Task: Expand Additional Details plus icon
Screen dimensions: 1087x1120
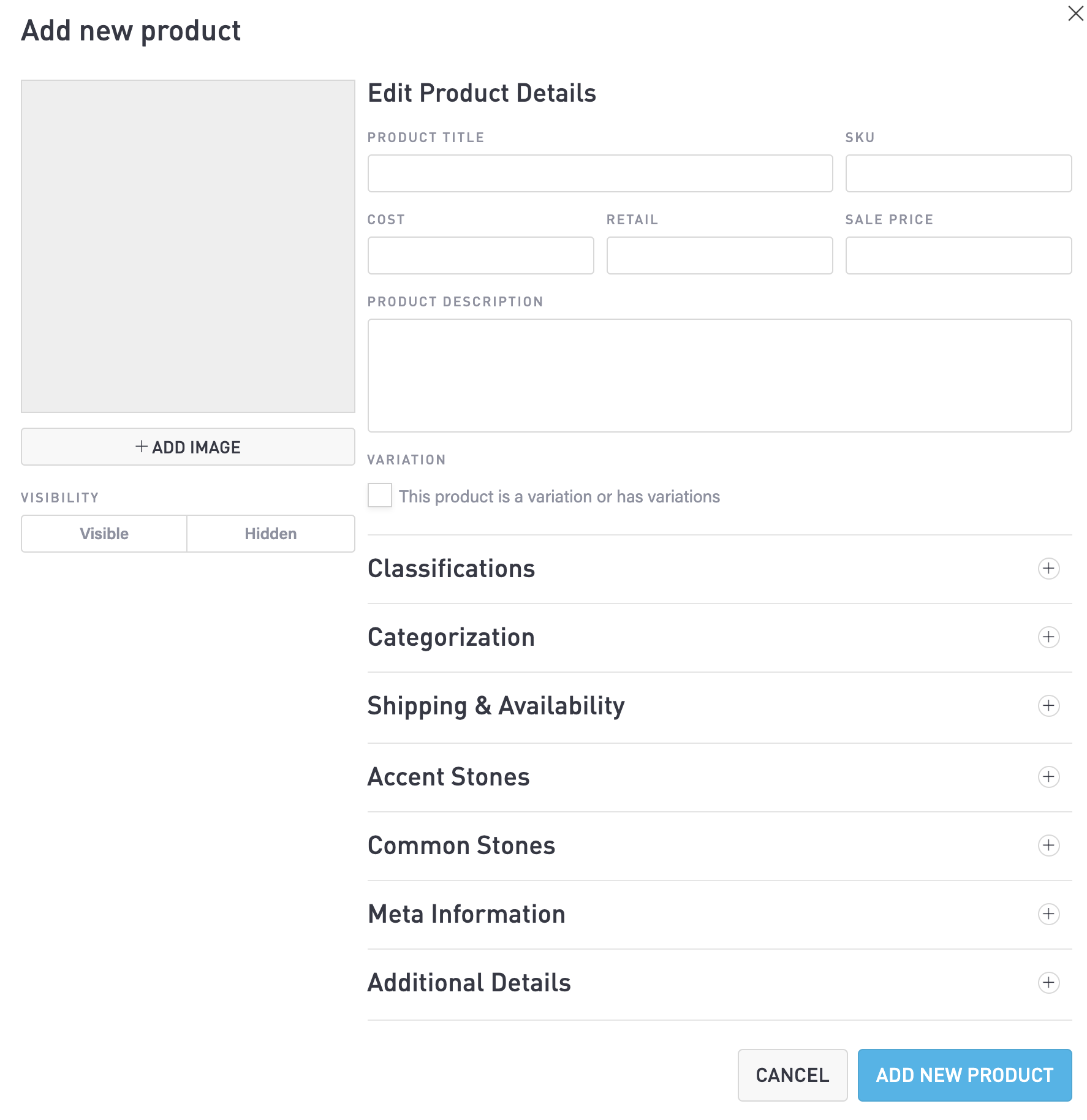Action: (x=1048, y=983)
